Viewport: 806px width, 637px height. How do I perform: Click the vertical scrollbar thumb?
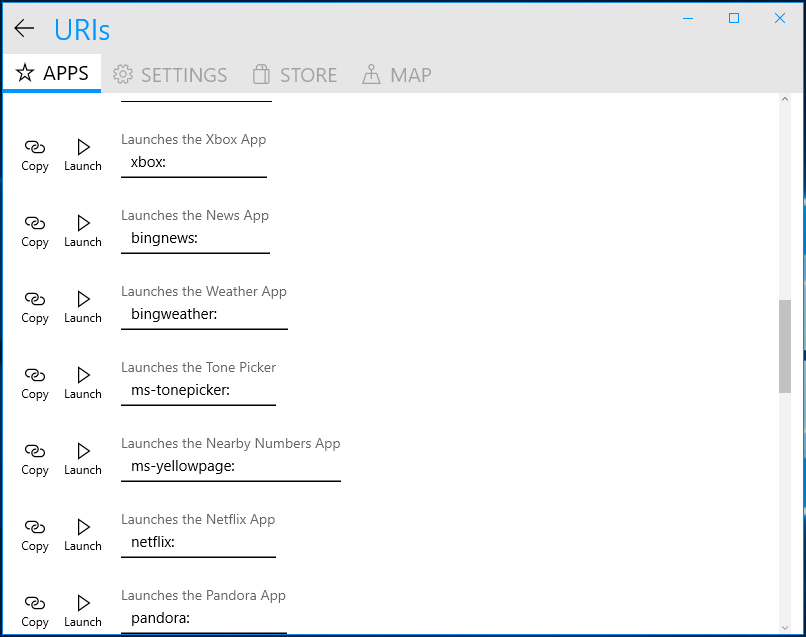click(784, 347)
